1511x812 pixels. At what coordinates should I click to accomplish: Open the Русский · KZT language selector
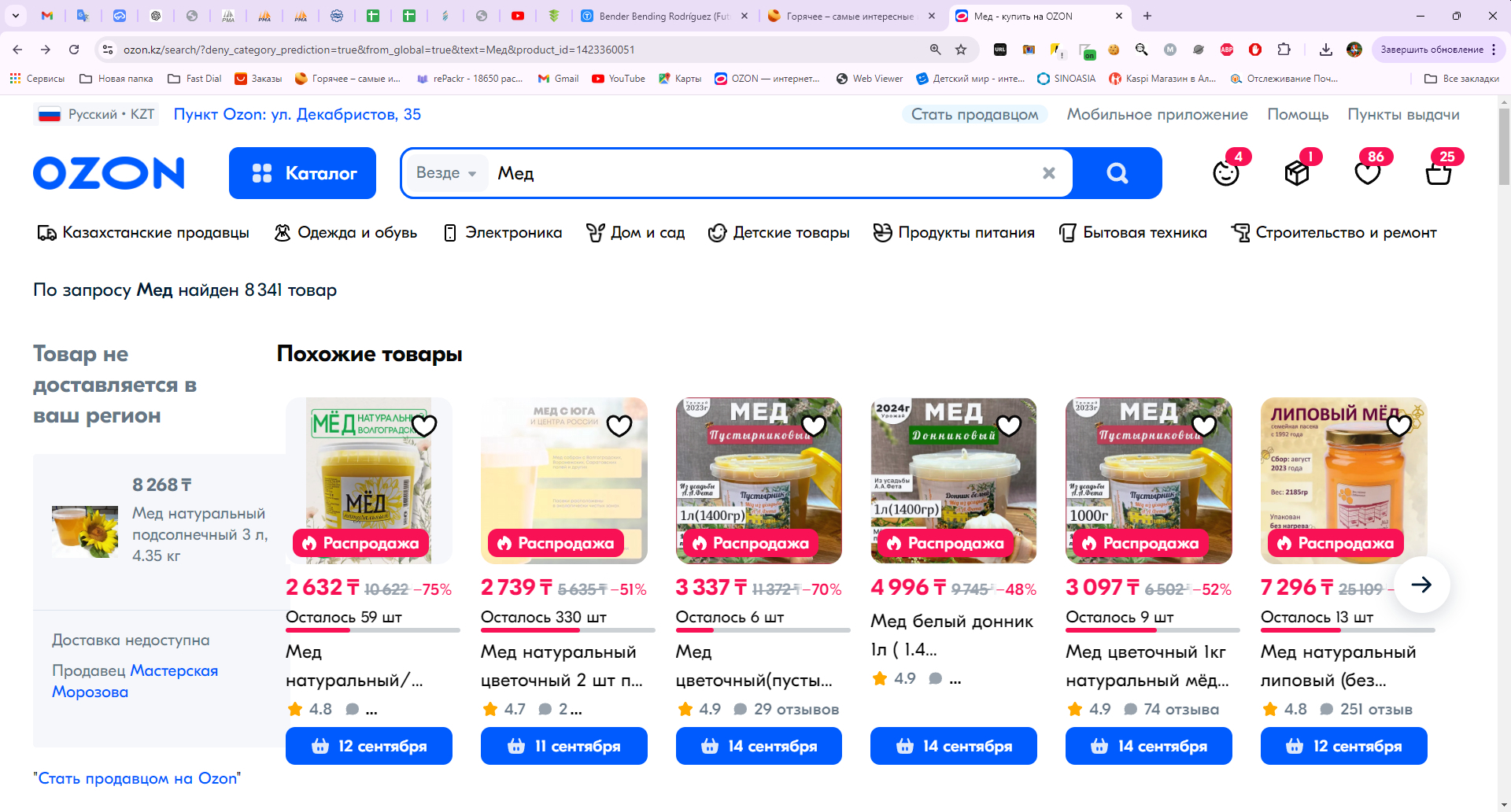(96, 114)
